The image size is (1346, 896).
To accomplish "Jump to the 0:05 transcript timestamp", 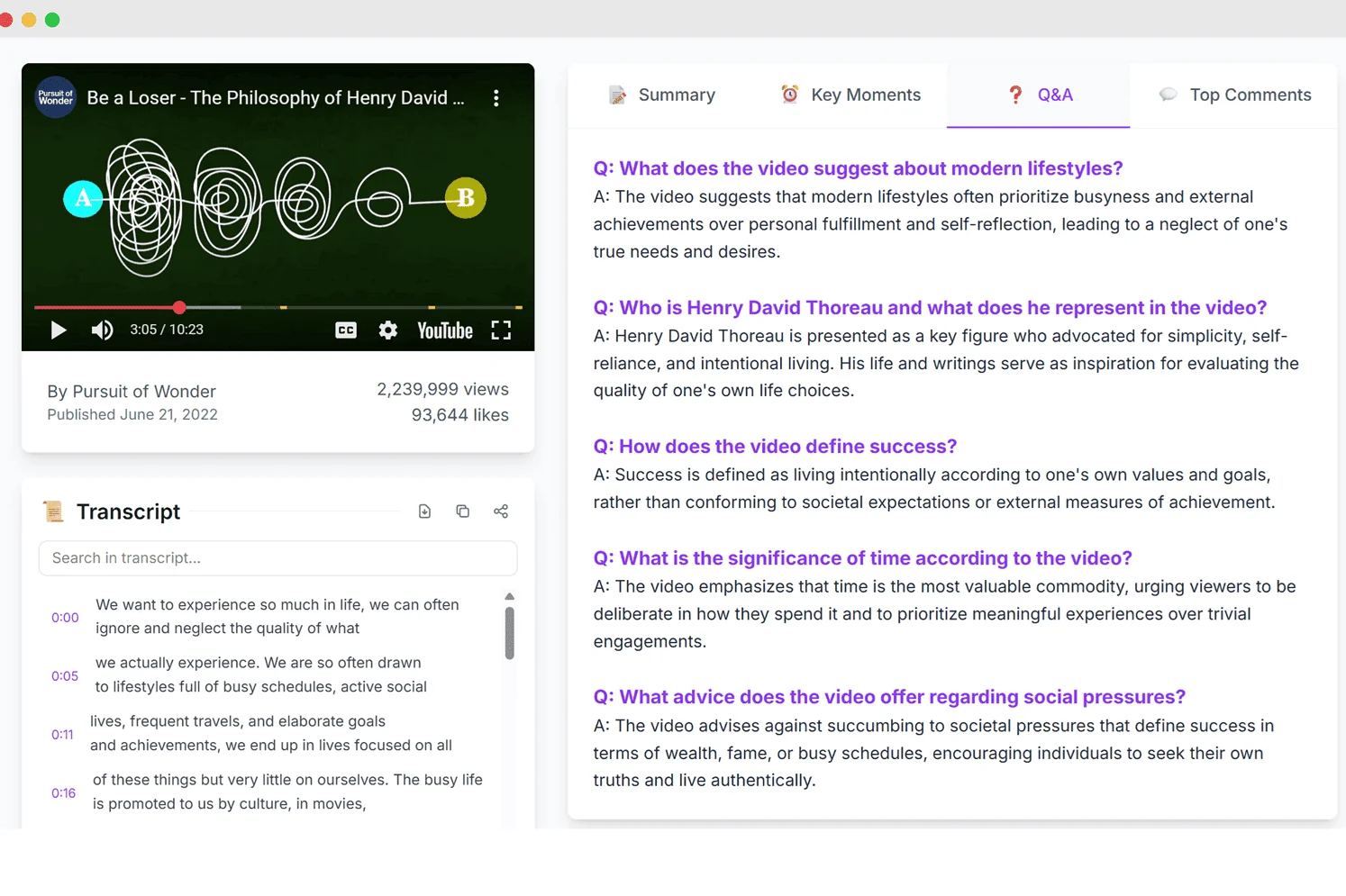I will point(65,676).
